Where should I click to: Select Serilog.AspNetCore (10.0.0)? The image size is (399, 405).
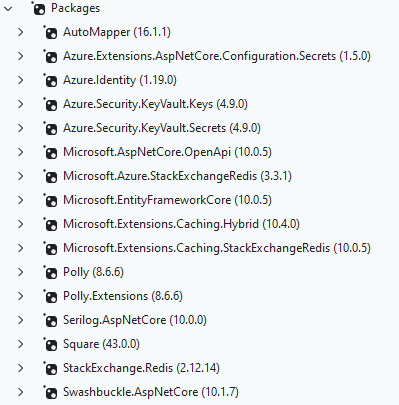(135, 320)
